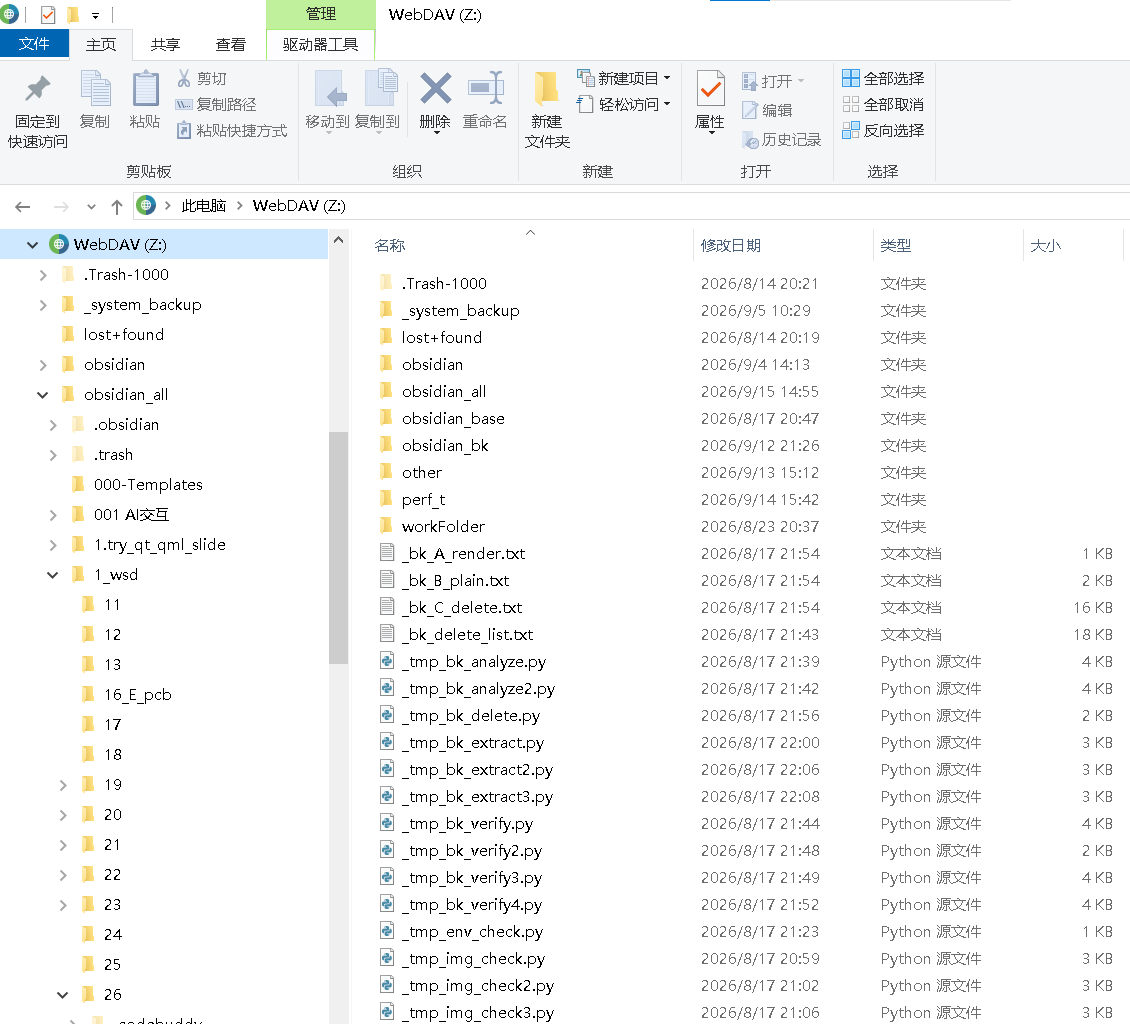Select all items in folder
Image resolution: width=1130 pixels, height=1024 pixels.
coord(884,79)
